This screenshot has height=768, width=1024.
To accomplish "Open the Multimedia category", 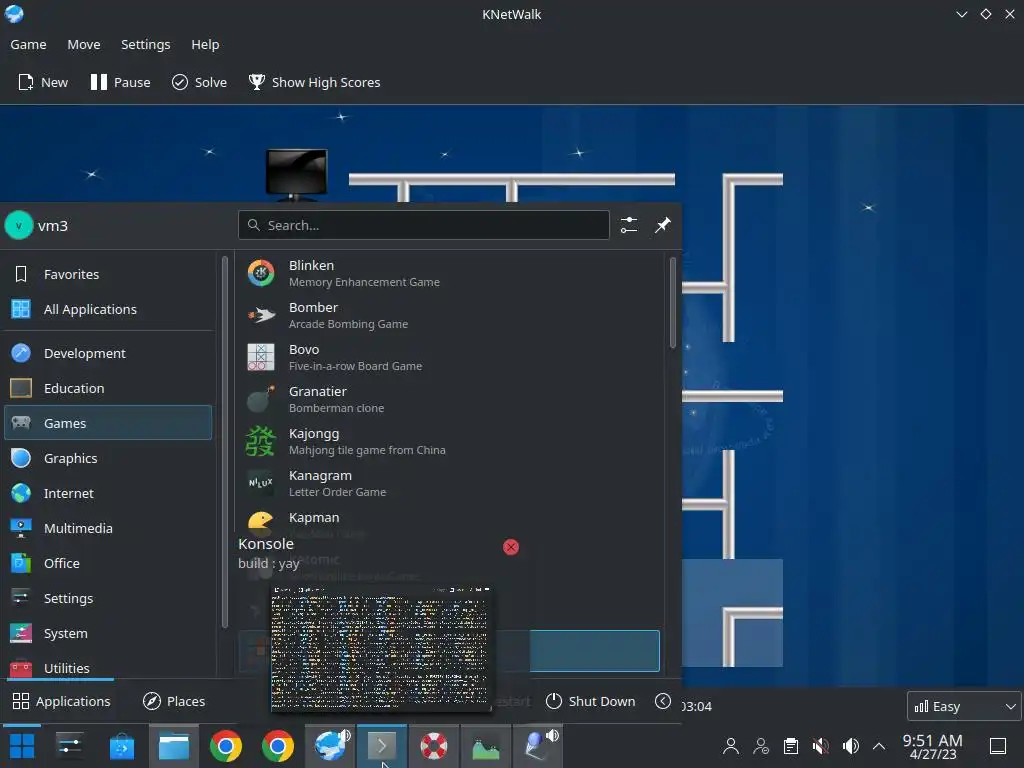I will (x=108, y=528).
